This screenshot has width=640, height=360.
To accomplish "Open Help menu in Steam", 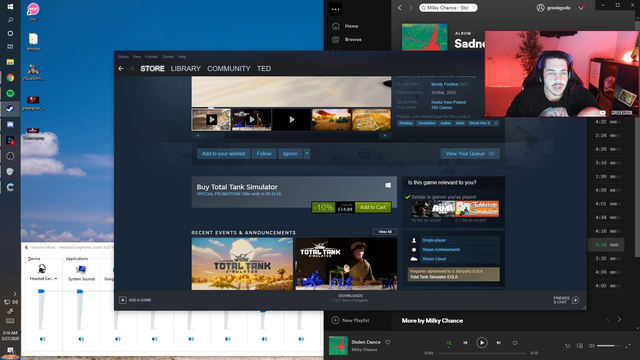I will pos(182,57).
